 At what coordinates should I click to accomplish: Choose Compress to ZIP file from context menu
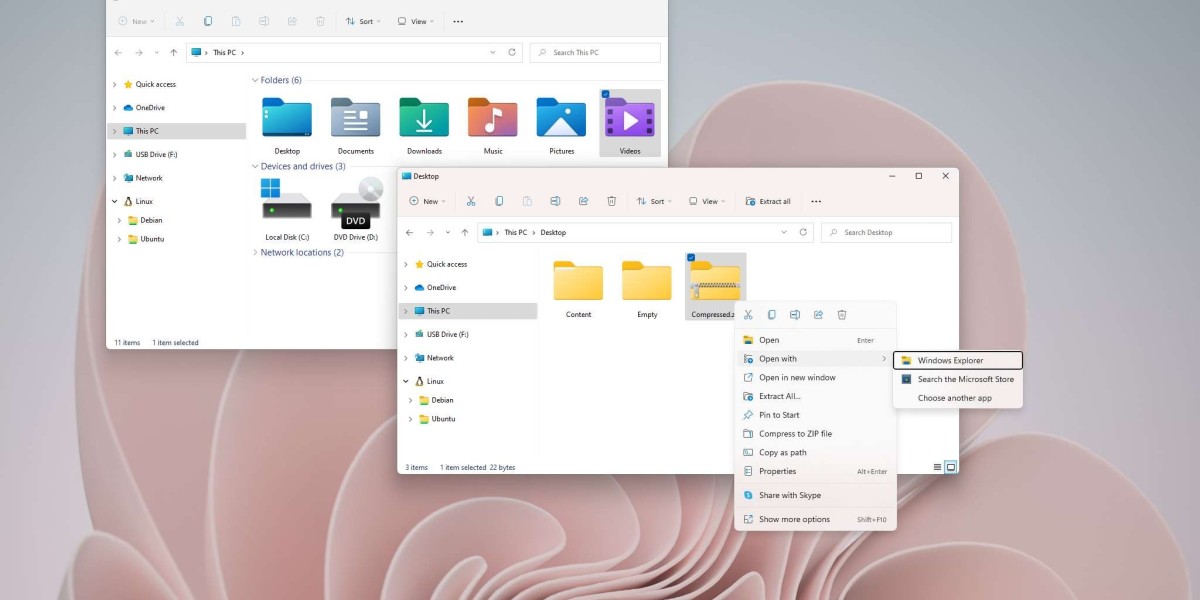(x=815, y=434)
